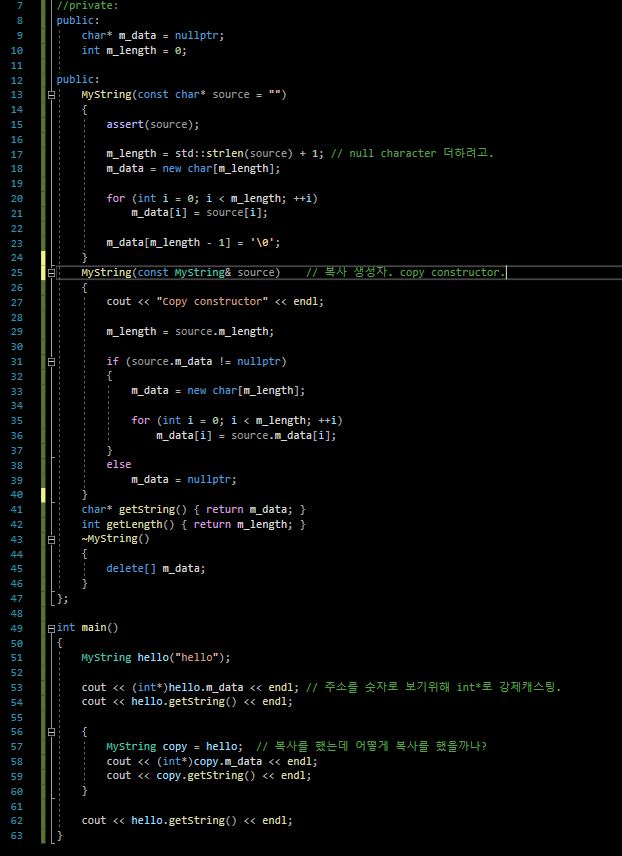Click the '\0' character literal on line 23
The height and width of the screenshot is (856, 622).
click(x=262, y=243)
